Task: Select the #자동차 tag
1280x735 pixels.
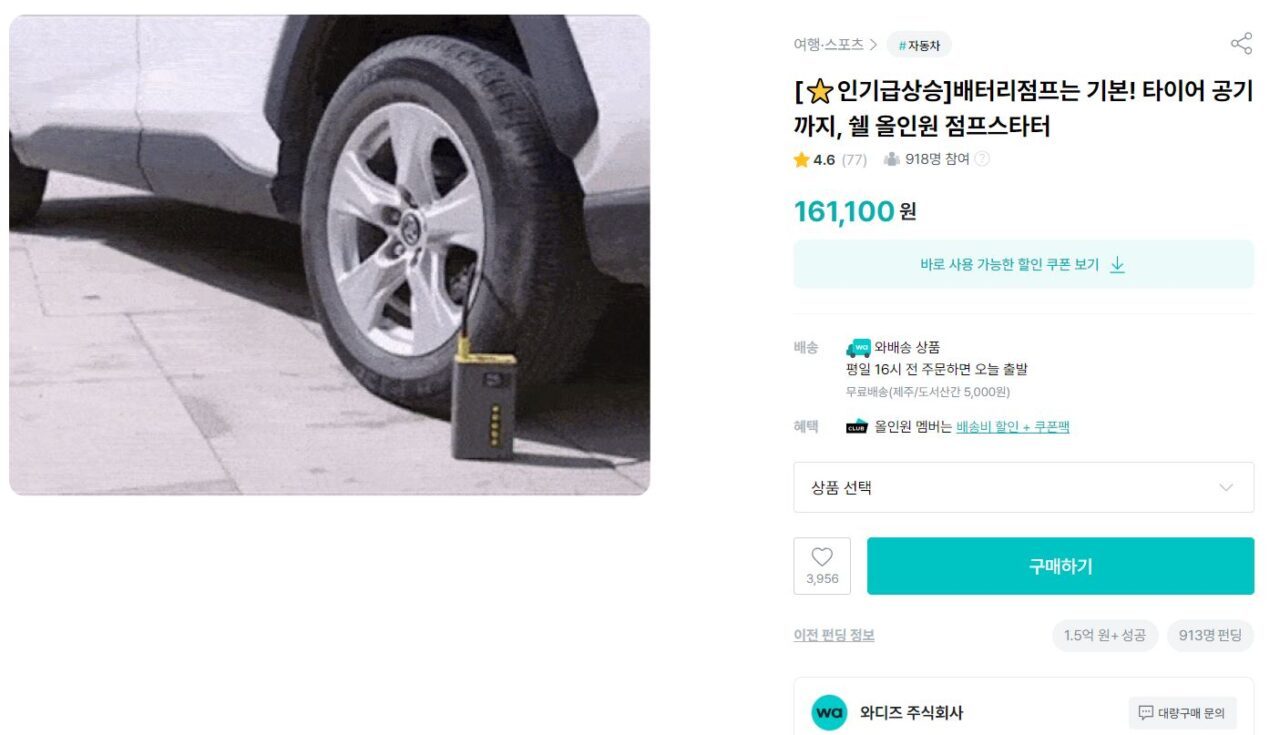Action: coord(919,45)
